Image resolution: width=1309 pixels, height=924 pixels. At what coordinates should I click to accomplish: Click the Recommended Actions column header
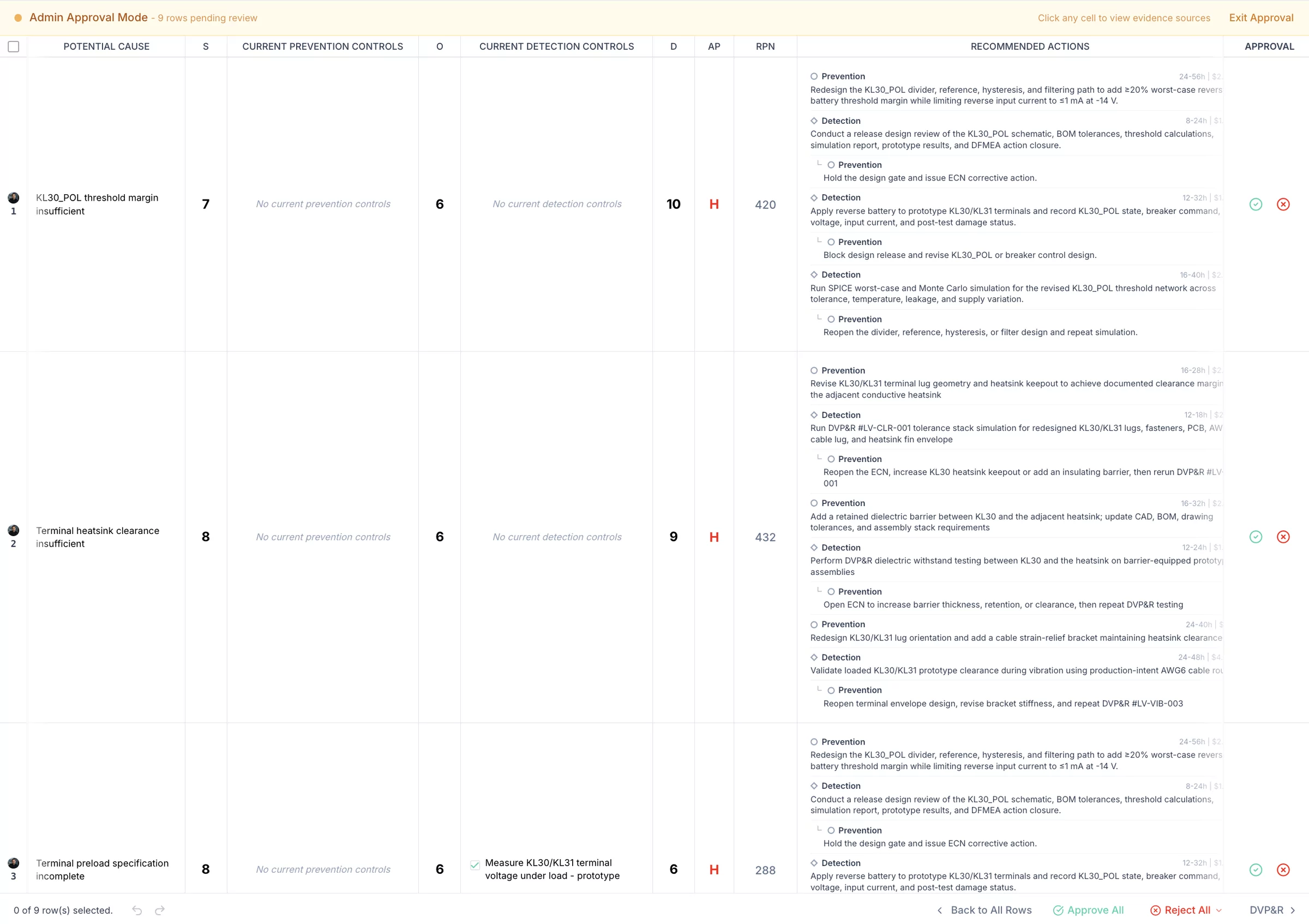click(1029, 46)
